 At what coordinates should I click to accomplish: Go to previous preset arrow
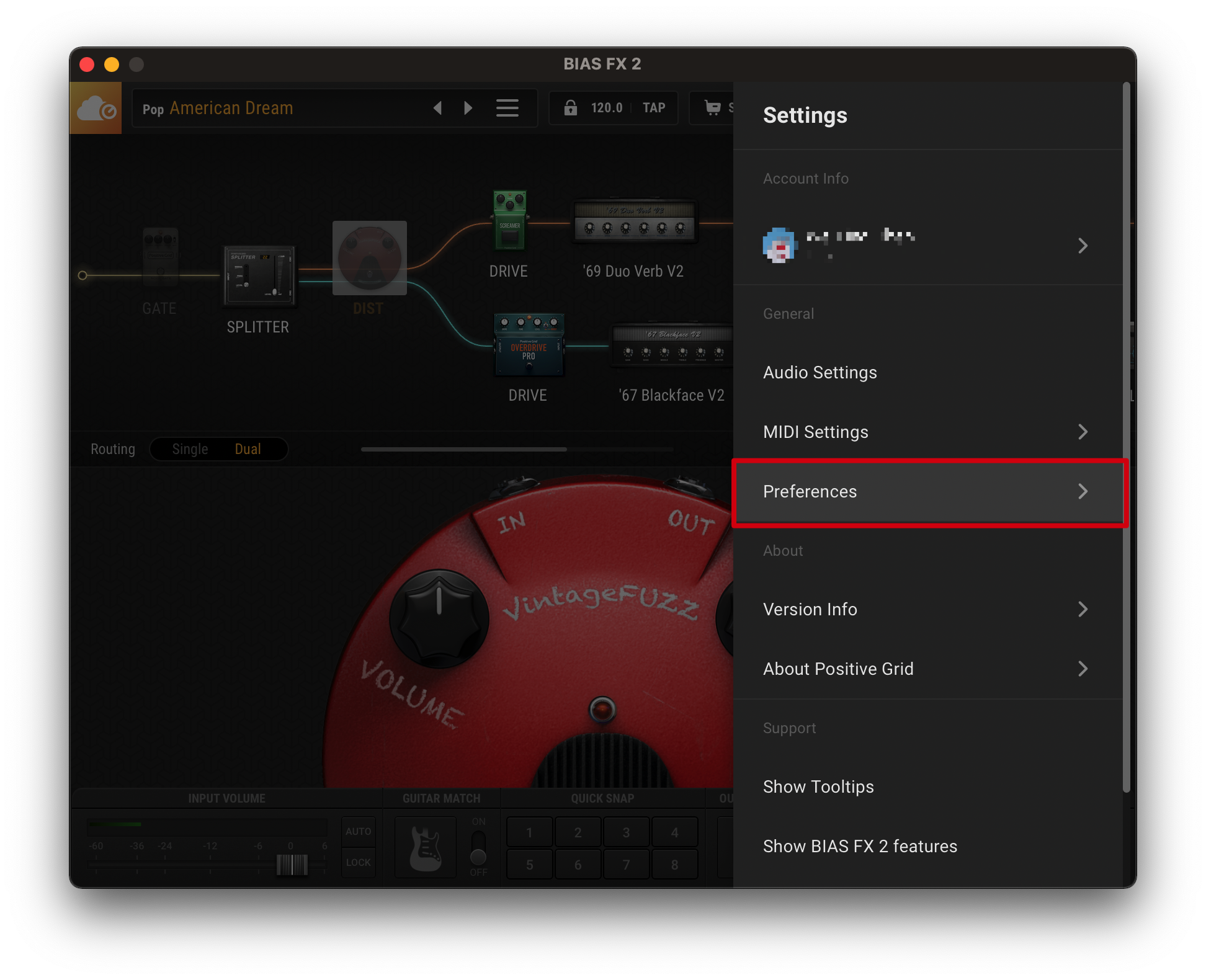437,109
